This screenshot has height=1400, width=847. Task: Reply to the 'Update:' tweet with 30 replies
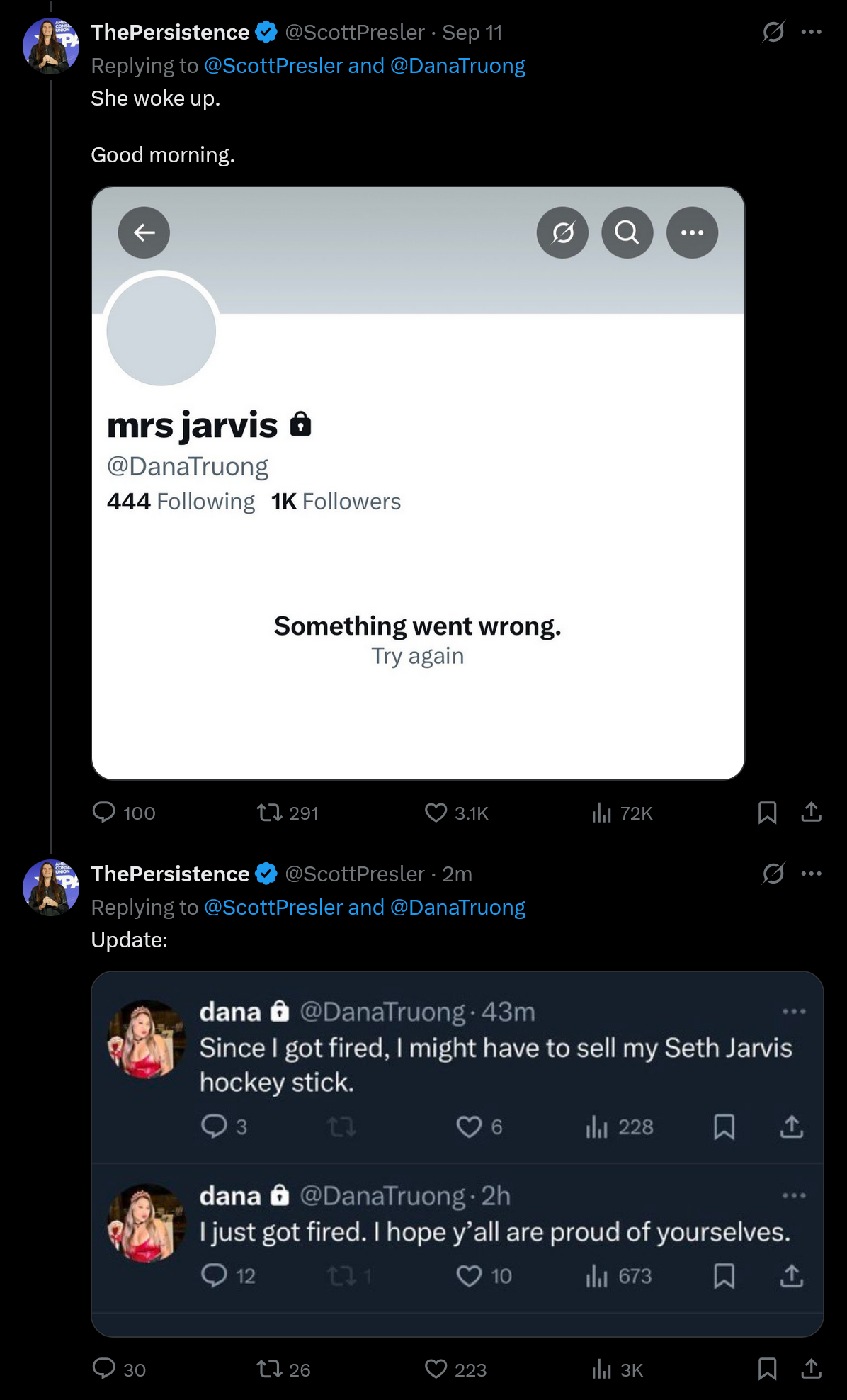tap(104, 1369)
